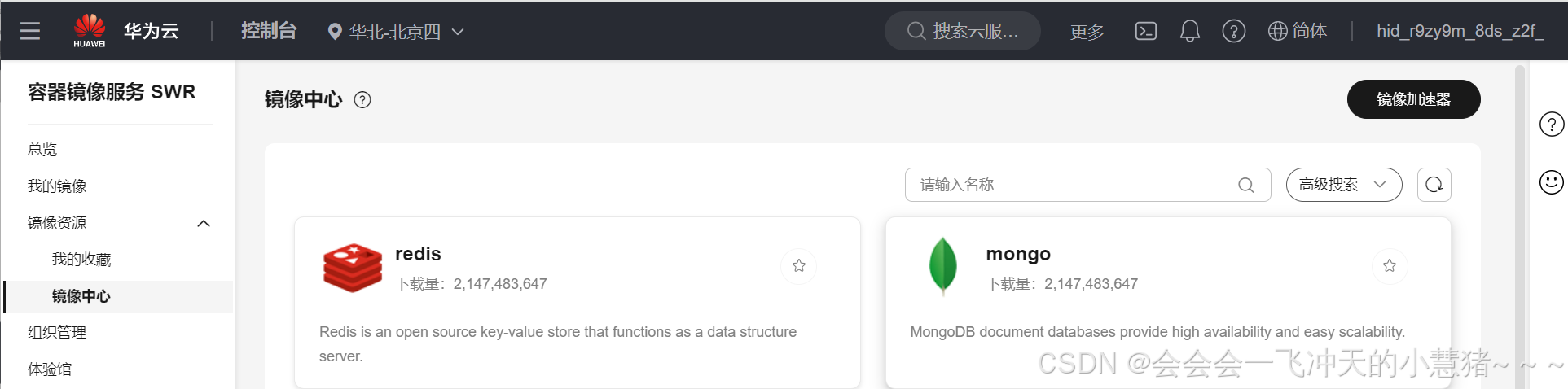Go to 我的收藏
Image resolution: width=1568 pixels, height=389 pixels.
tap(81, 259)
